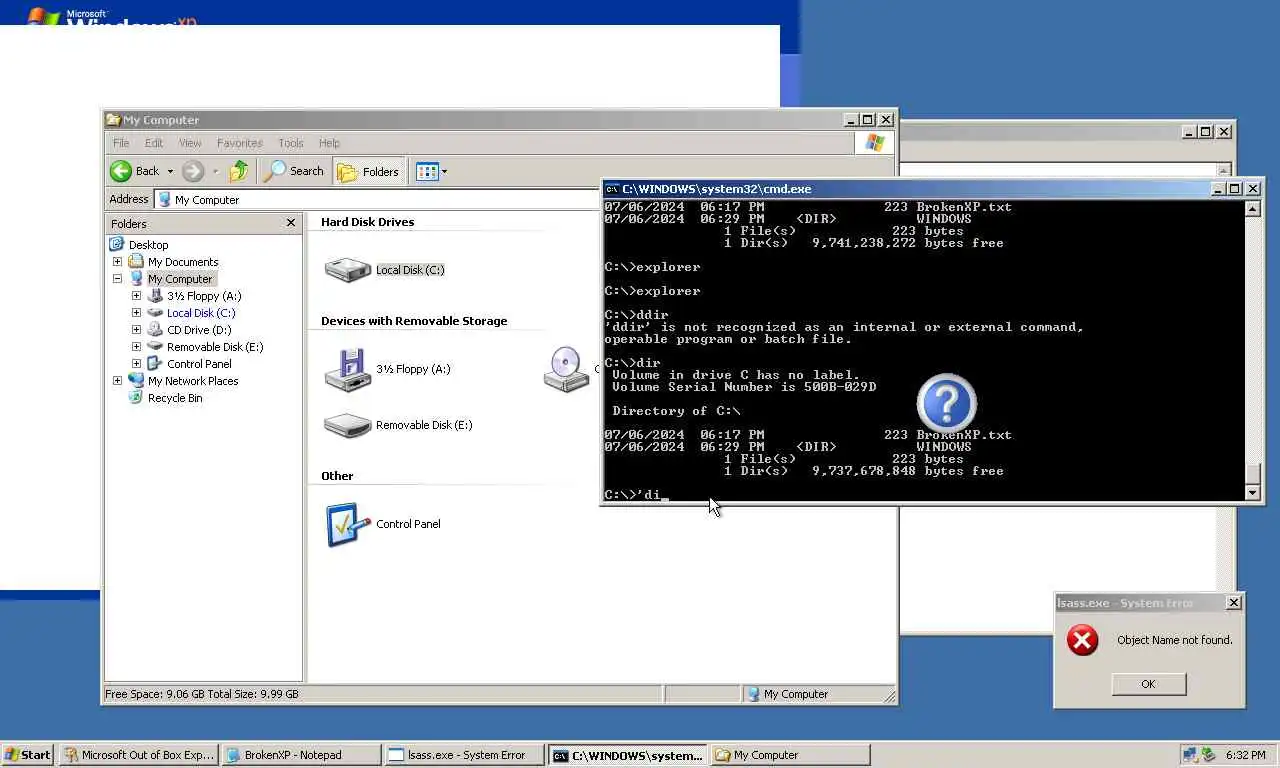Click Free Space status bar text

(202, 694)
